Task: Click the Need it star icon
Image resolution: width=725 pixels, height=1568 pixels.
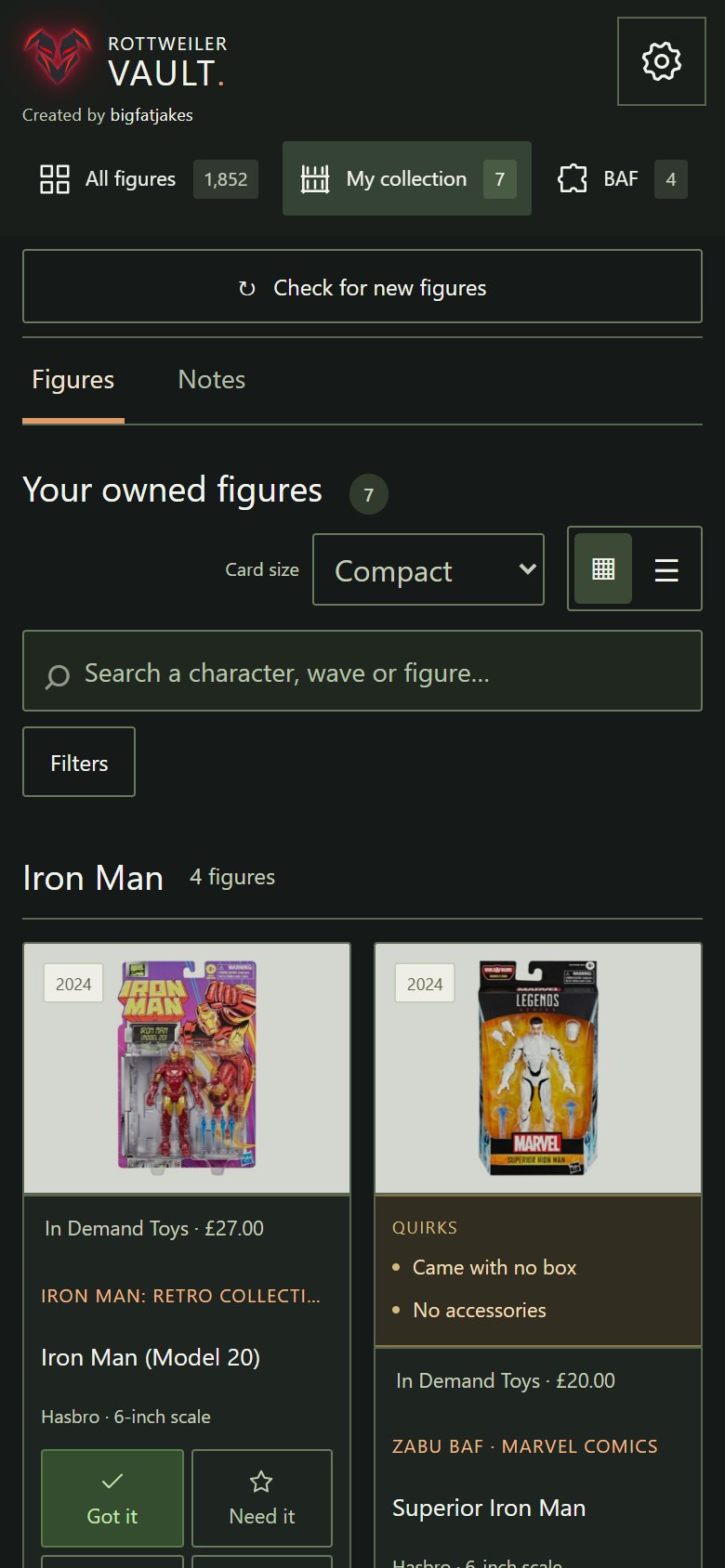Action: [262, 1481]
